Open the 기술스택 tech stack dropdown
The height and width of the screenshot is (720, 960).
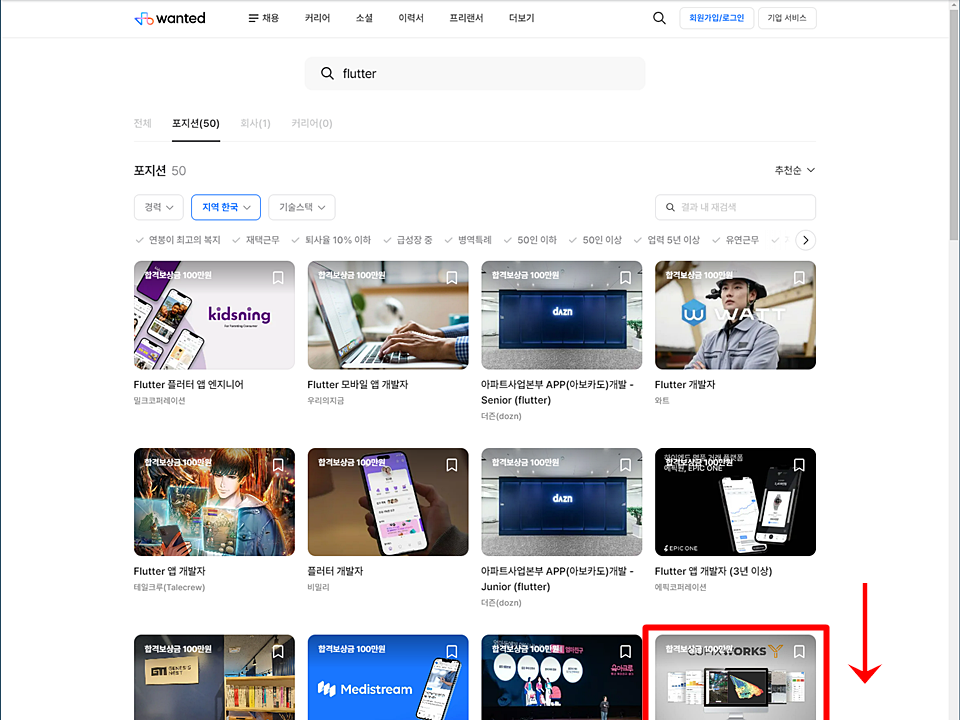click(302, 208)
